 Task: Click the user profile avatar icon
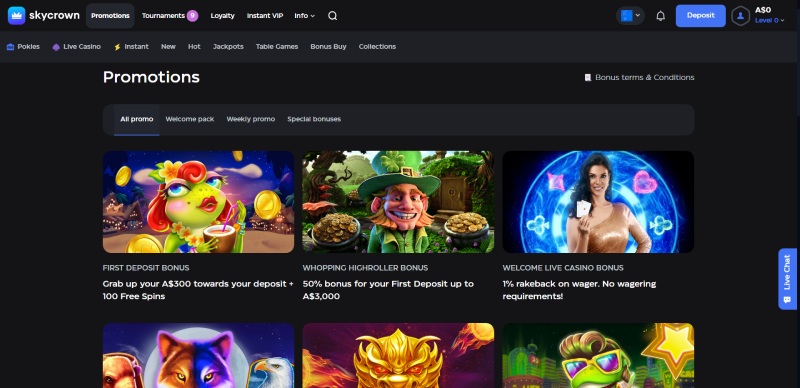740,16
